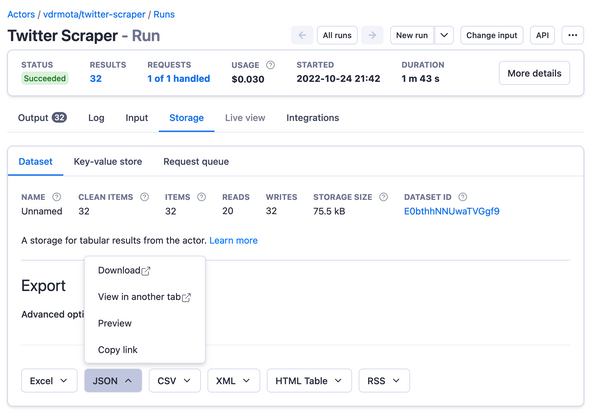Viewport: 600px width, 413px height.
Task: Open the dataset ID E0bthhNNUwaTVGgf9 link
Action: 452,212
